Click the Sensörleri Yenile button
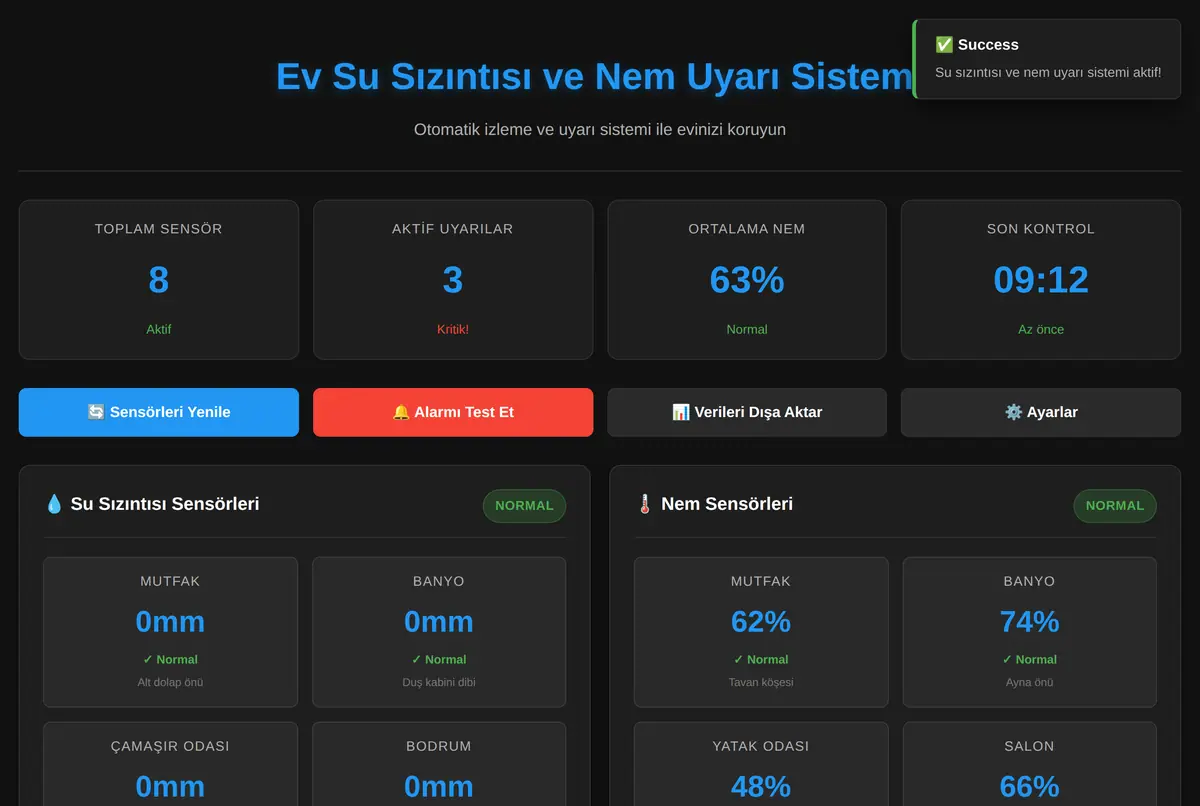This screenshot has height=806, width=1200. [x=158, y=412]
